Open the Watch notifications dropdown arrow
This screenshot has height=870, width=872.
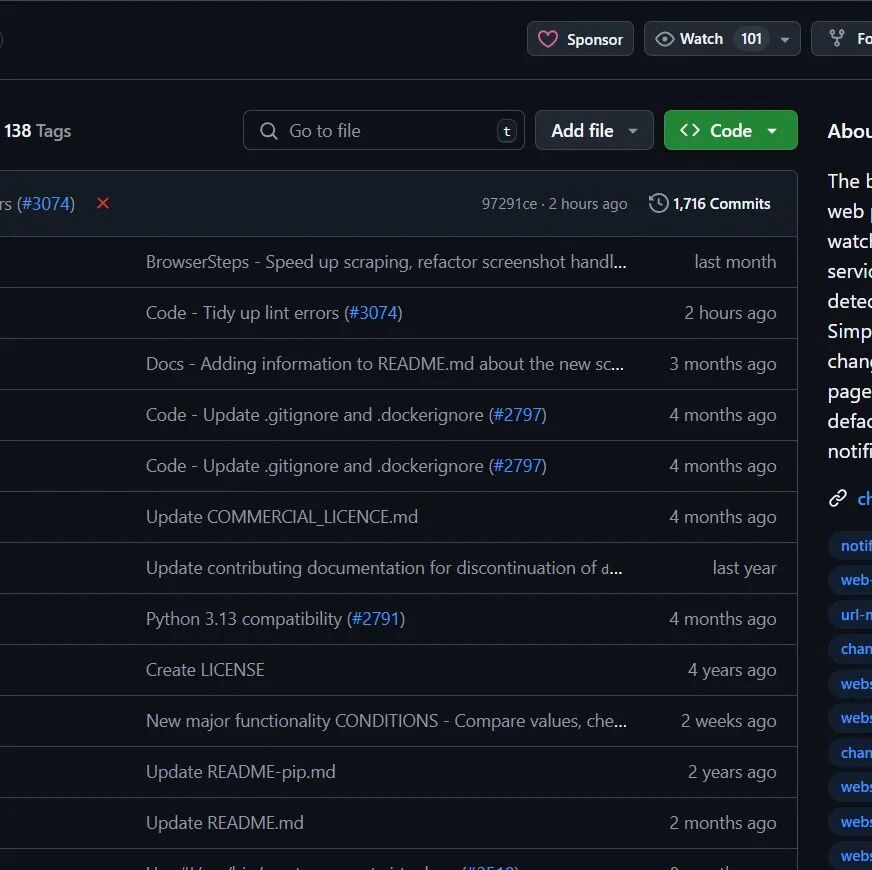[785, 39]
